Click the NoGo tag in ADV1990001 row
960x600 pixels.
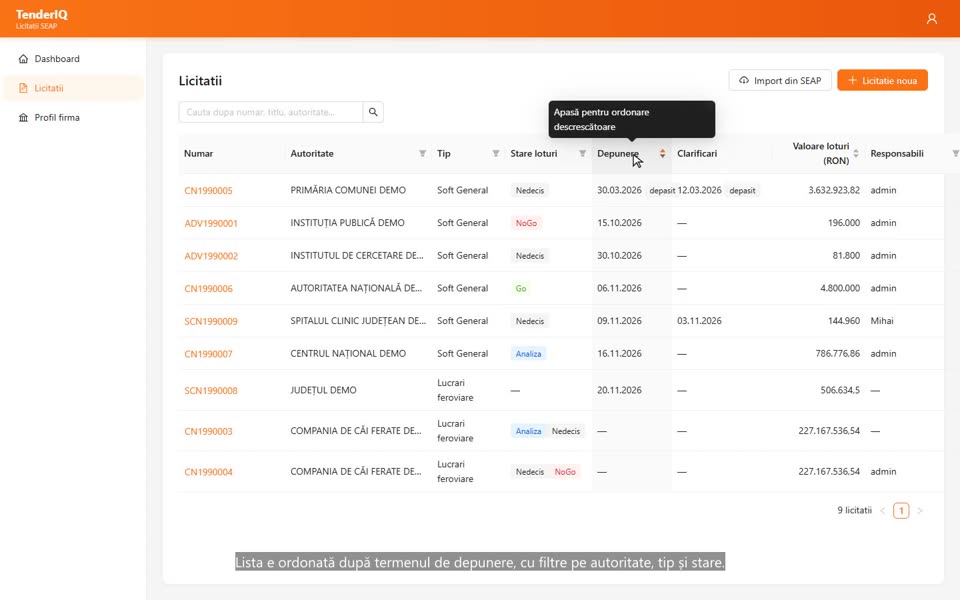tap(526, 223)
